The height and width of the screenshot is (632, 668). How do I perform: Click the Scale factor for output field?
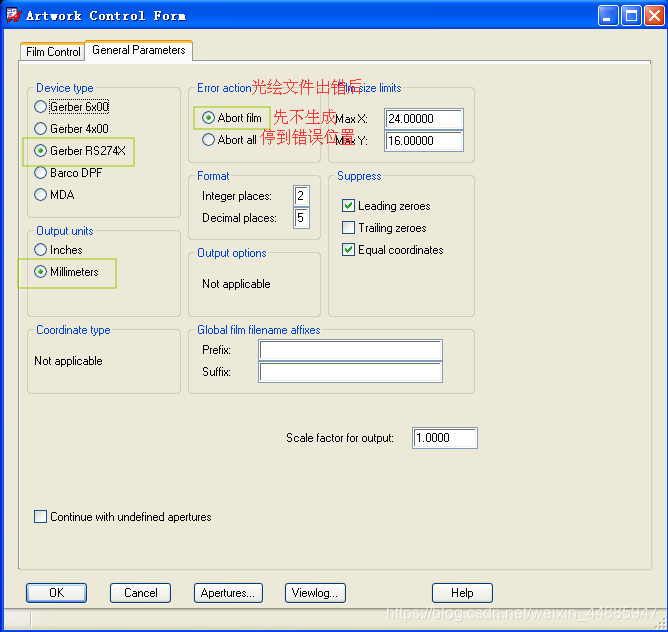coord(444,438)
